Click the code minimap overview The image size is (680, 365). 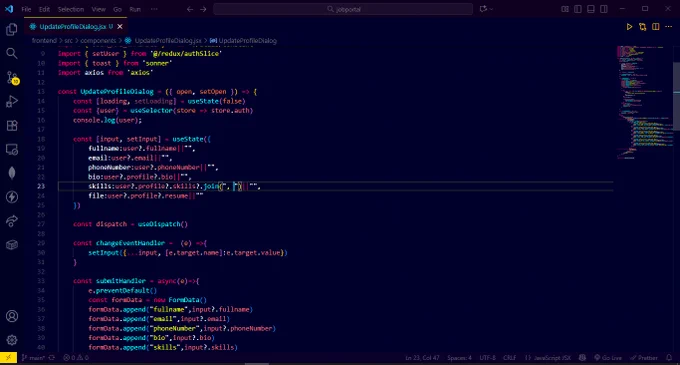[644, 102]
